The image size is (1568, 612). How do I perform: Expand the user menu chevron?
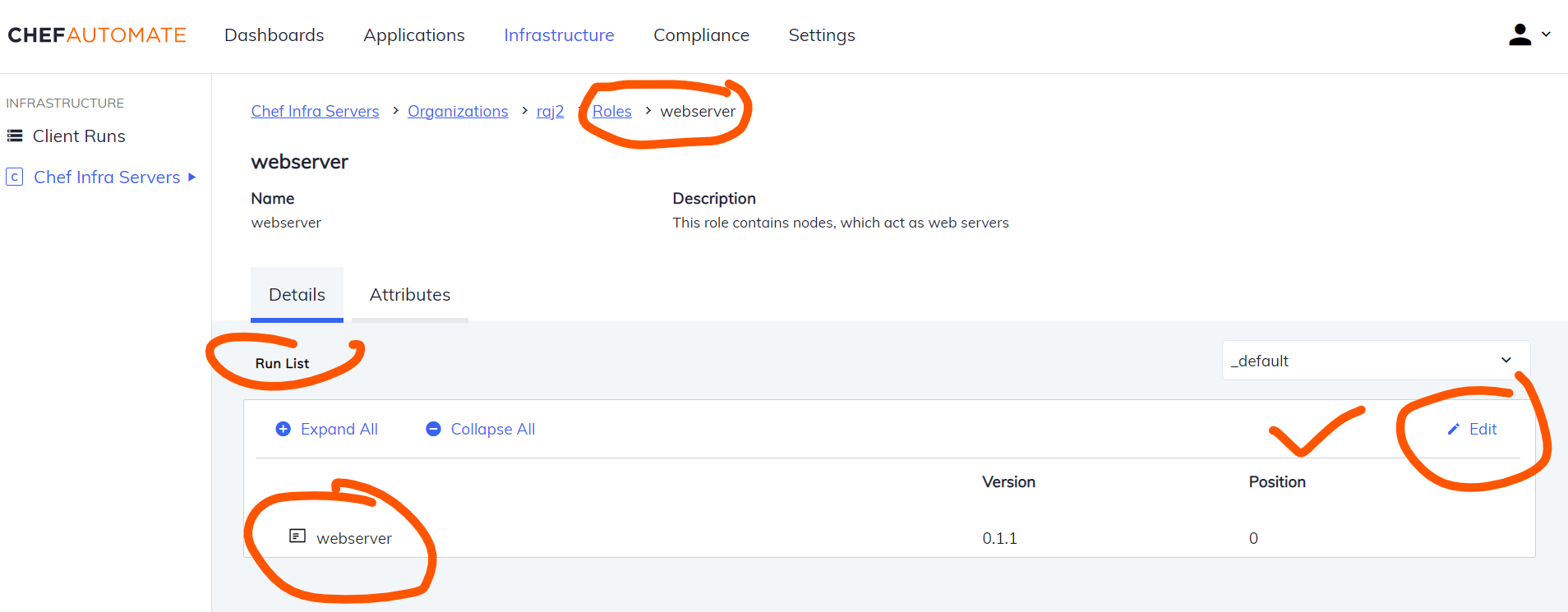[x=1546, y=35]
